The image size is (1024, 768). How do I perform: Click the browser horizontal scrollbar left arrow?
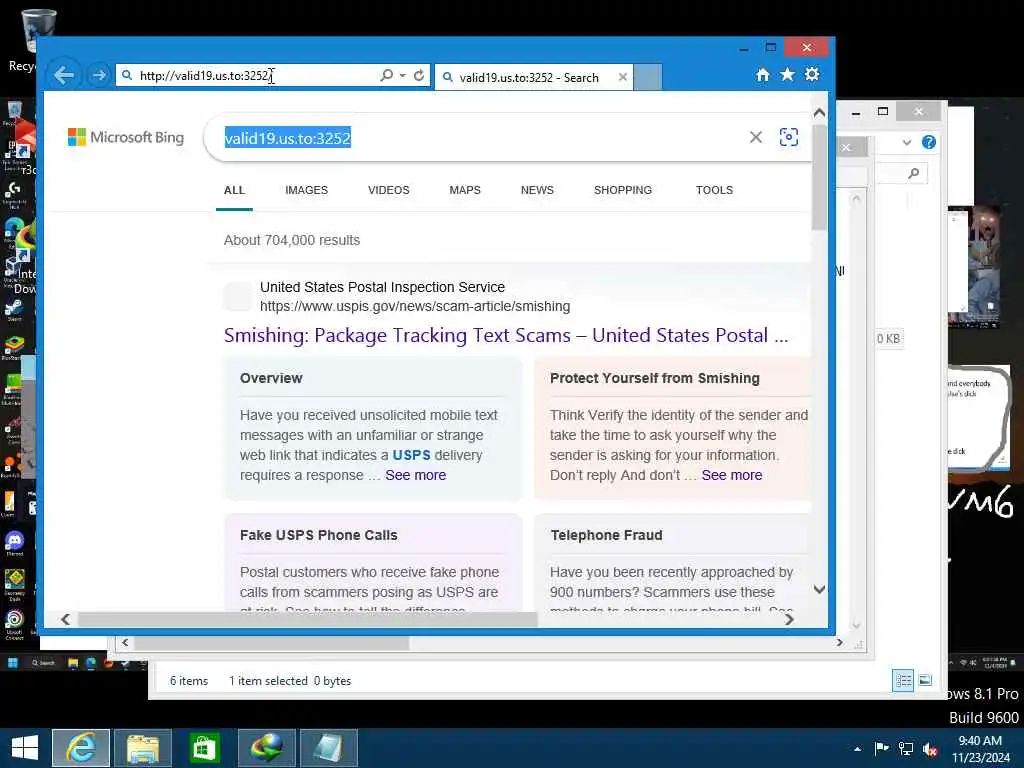65,619
